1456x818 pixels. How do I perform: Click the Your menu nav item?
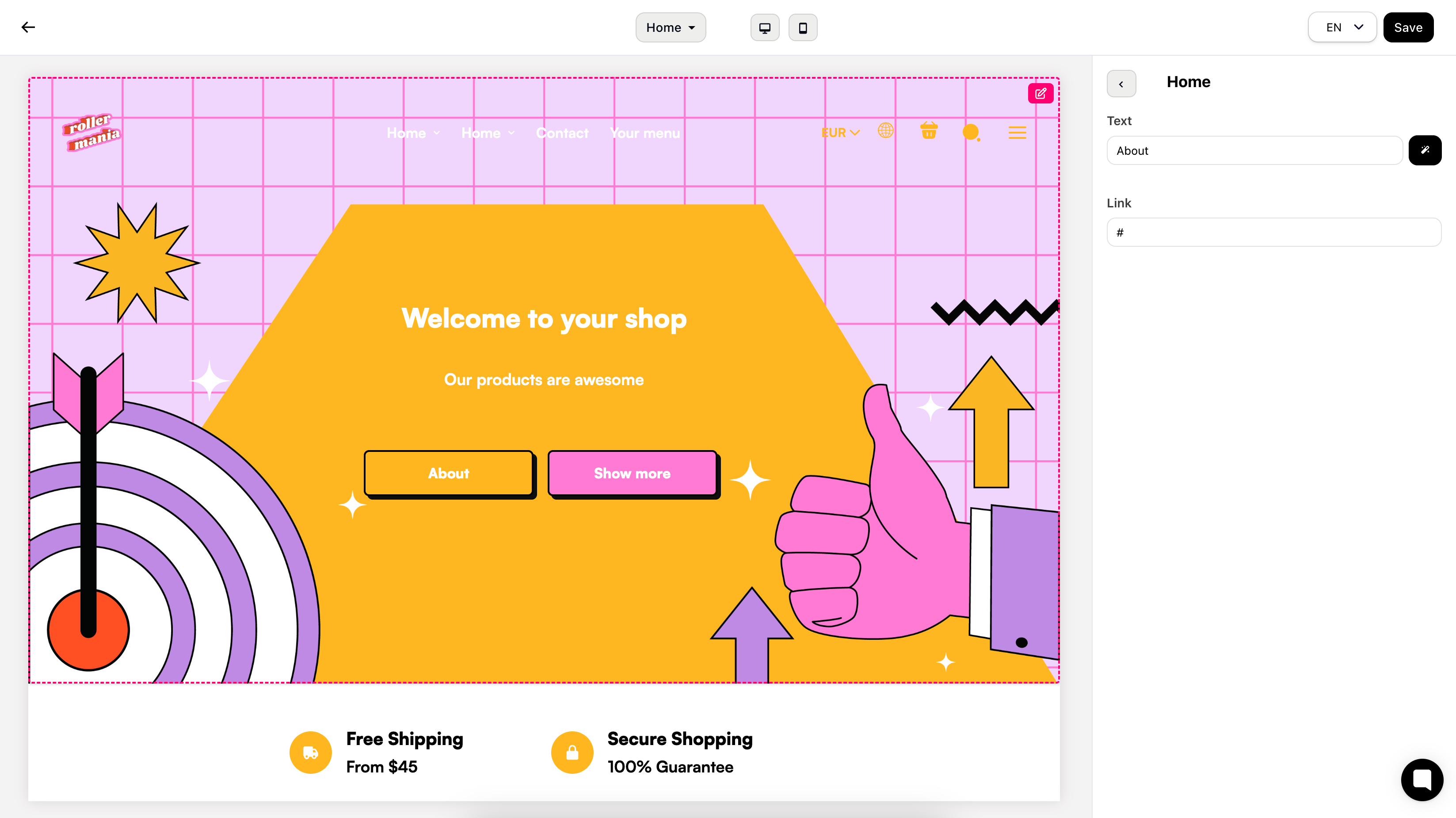pos(644,134)
